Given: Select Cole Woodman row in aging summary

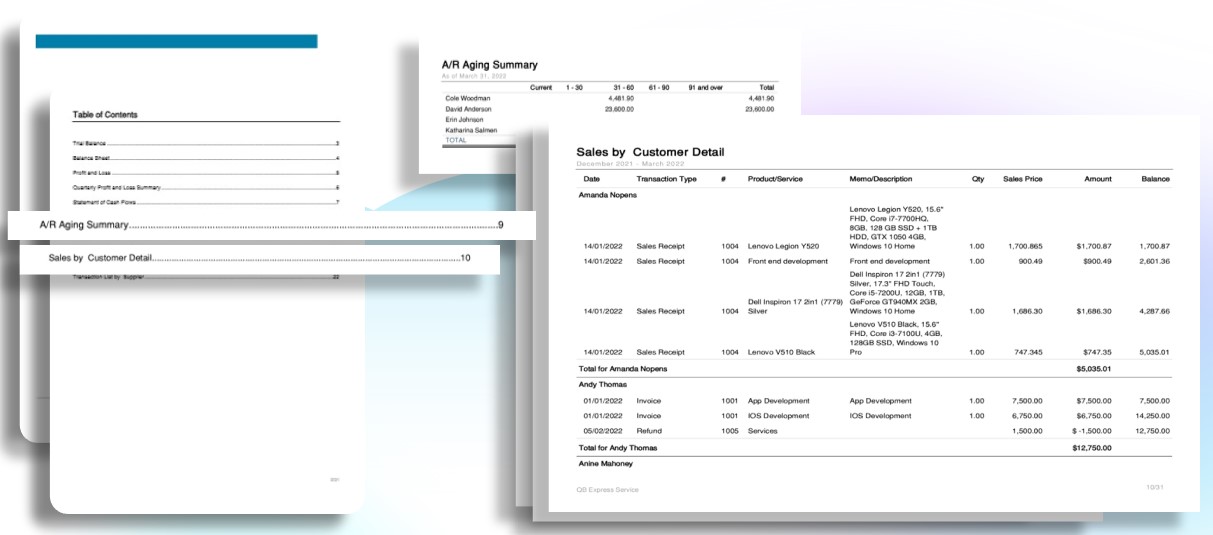Looking at the screenshot, I should (x=610, y=98).
